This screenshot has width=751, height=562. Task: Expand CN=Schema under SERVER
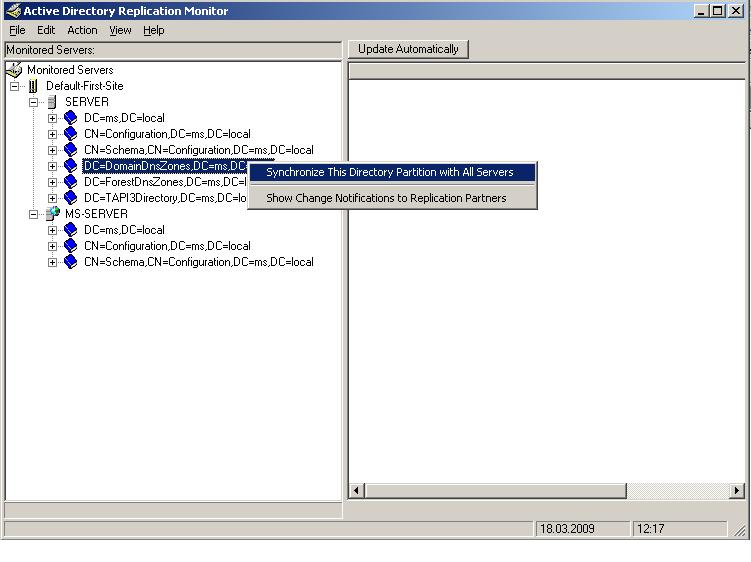click(52, 150)
